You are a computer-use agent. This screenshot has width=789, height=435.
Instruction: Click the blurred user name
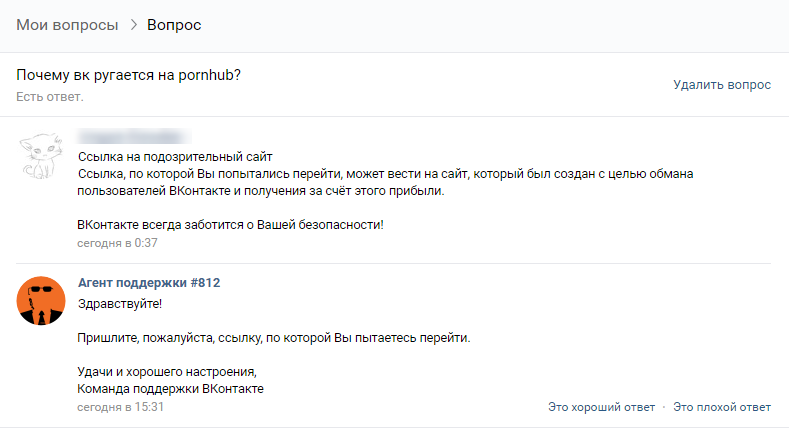point(134,136)
